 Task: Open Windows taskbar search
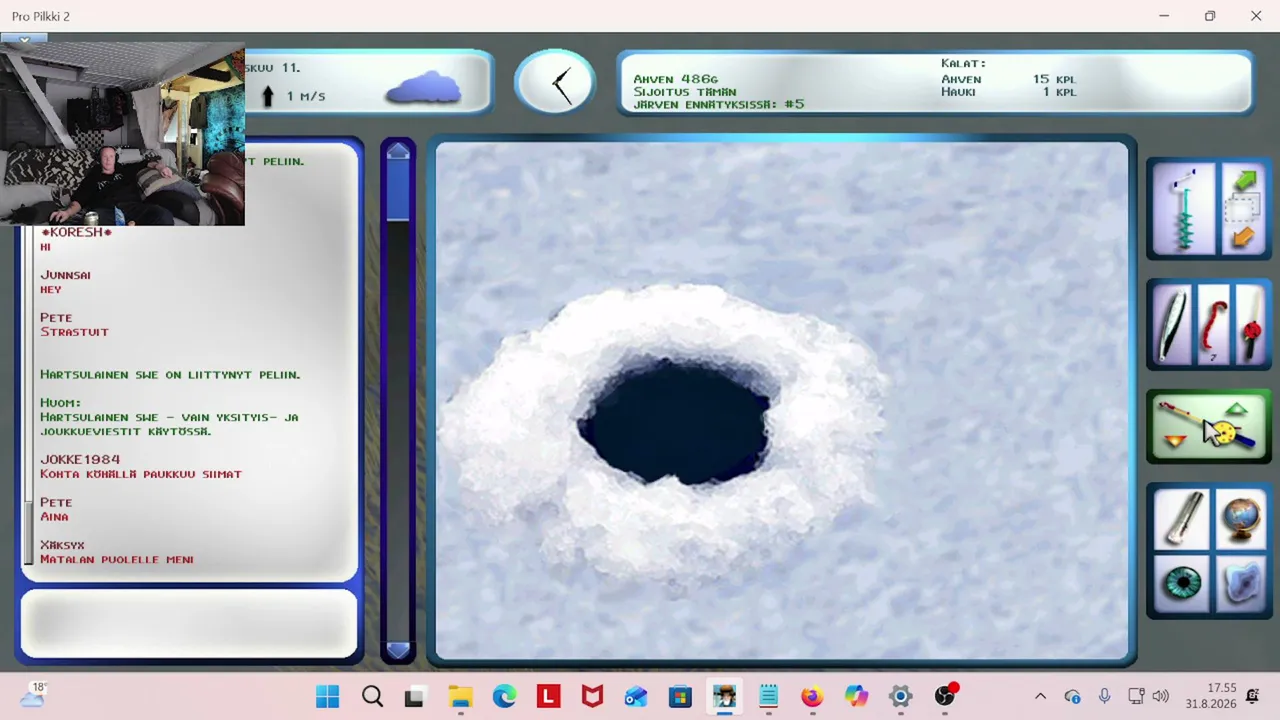point(372,696)
